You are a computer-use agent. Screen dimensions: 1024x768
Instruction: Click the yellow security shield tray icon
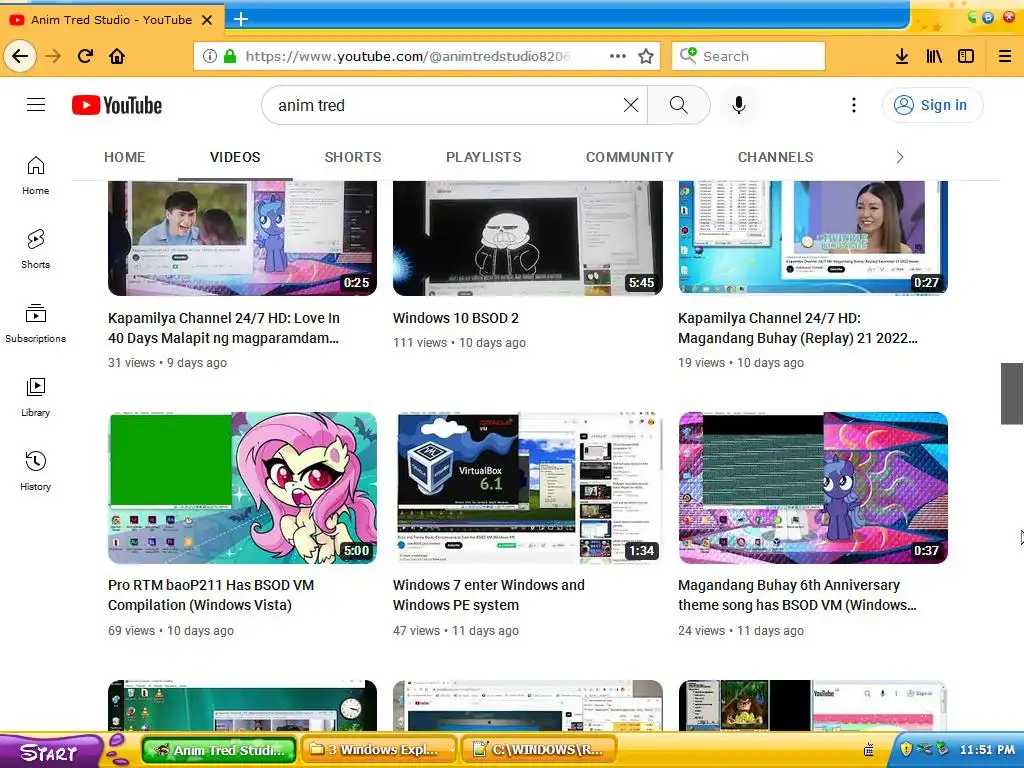906,749
